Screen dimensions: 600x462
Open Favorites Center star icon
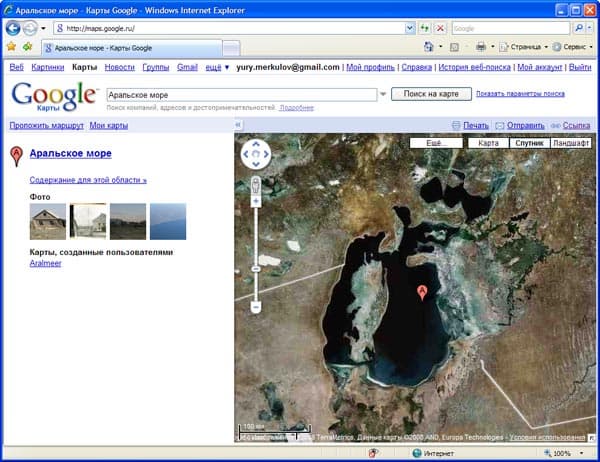11,47
